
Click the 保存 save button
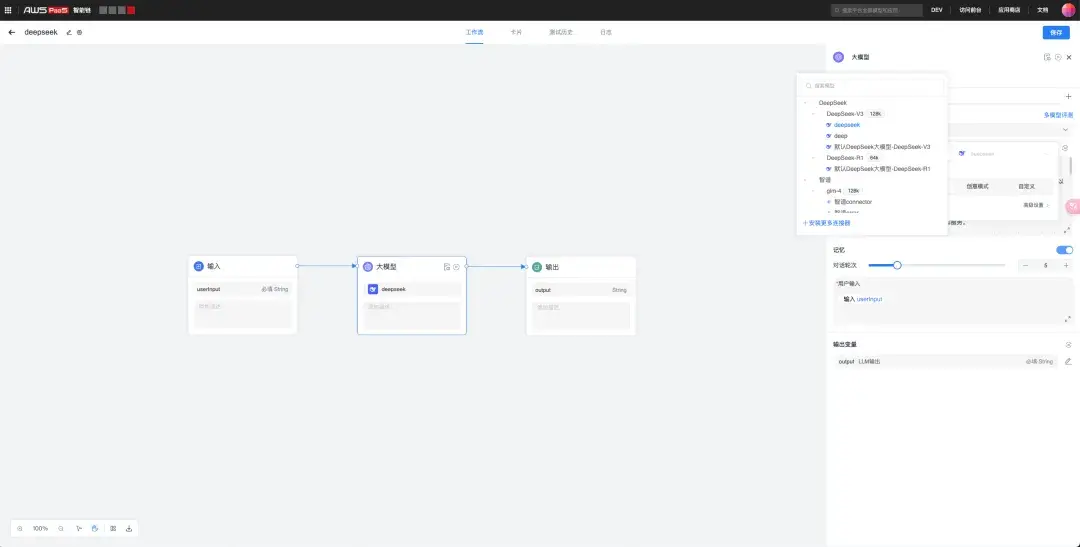point(1056,32)
